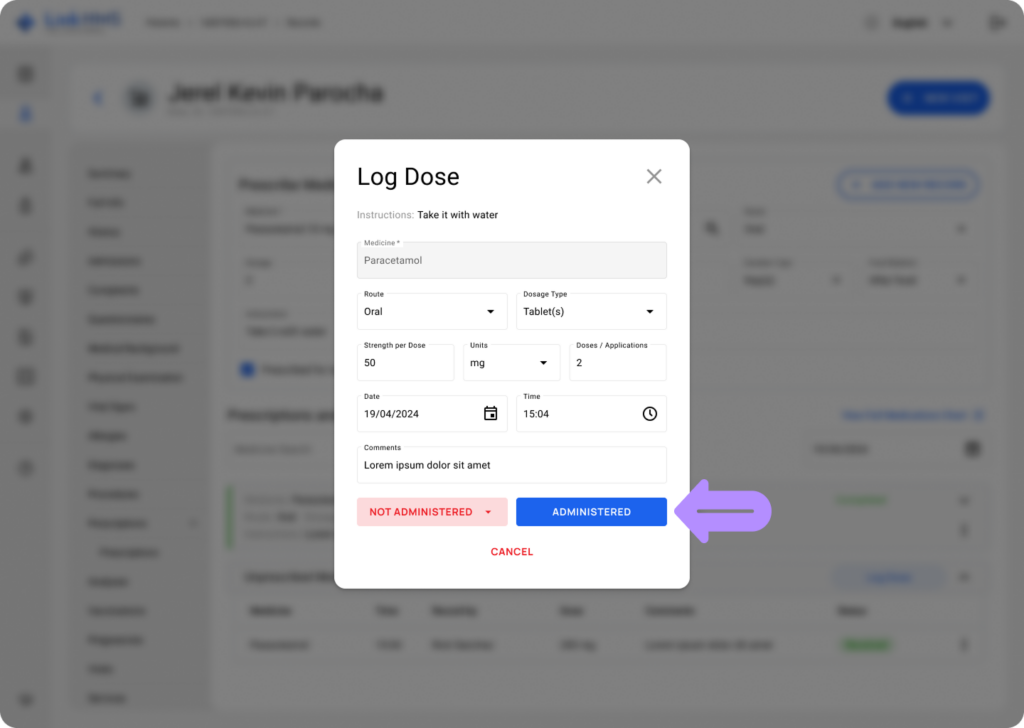Open the Units dropdown showing mg
Image resolution: width=1024 pixels, height=728 pixels.
pyautogui.click(x=511, y=362)
